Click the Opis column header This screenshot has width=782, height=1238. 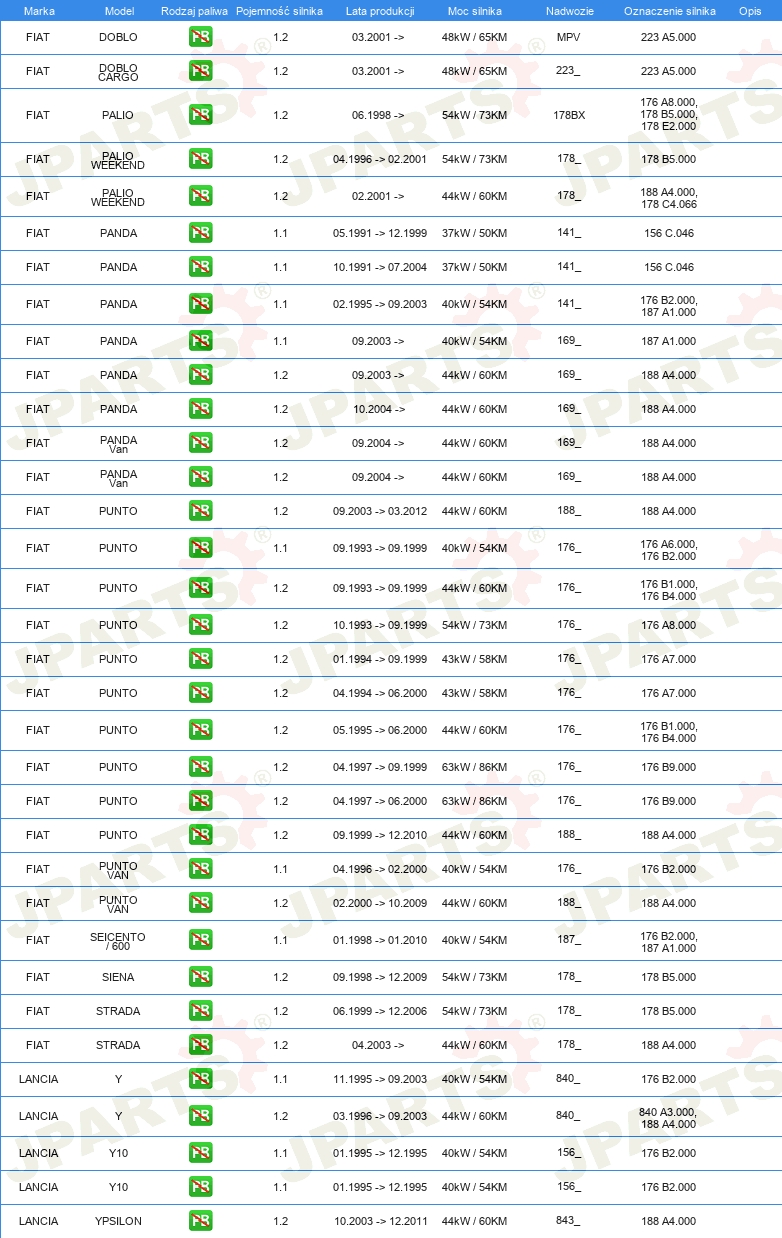(x=749, y=11)
